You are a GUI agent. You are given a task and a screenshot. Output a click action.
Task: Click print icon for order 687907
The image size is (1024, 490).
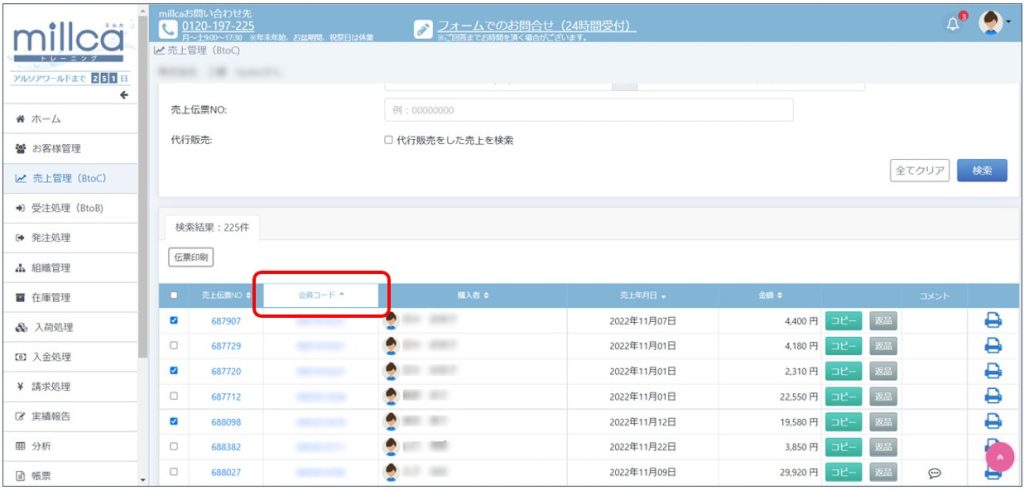click(992, 320)
